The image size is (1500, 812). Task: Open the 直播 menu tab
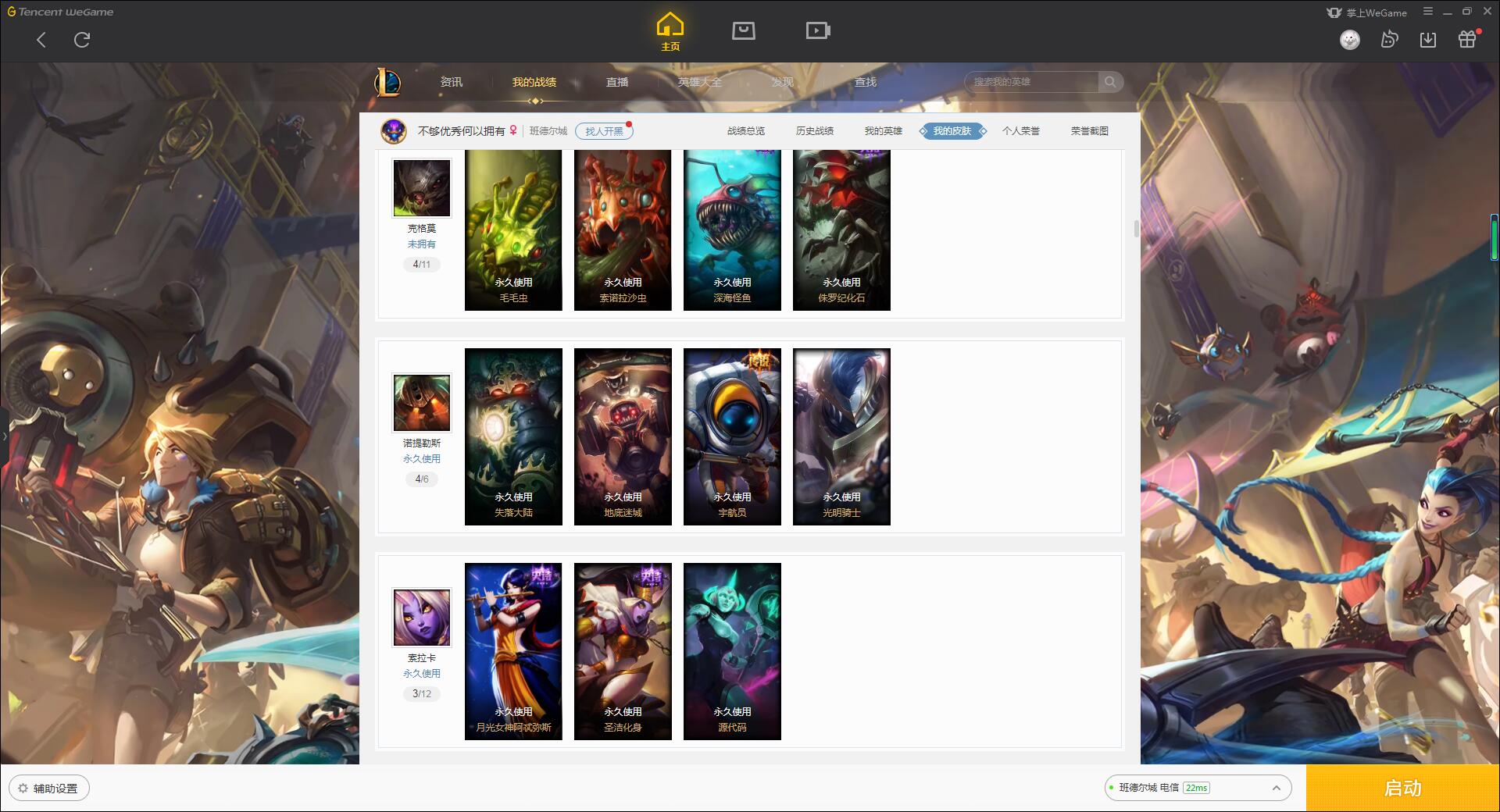[x=617, y=82]
